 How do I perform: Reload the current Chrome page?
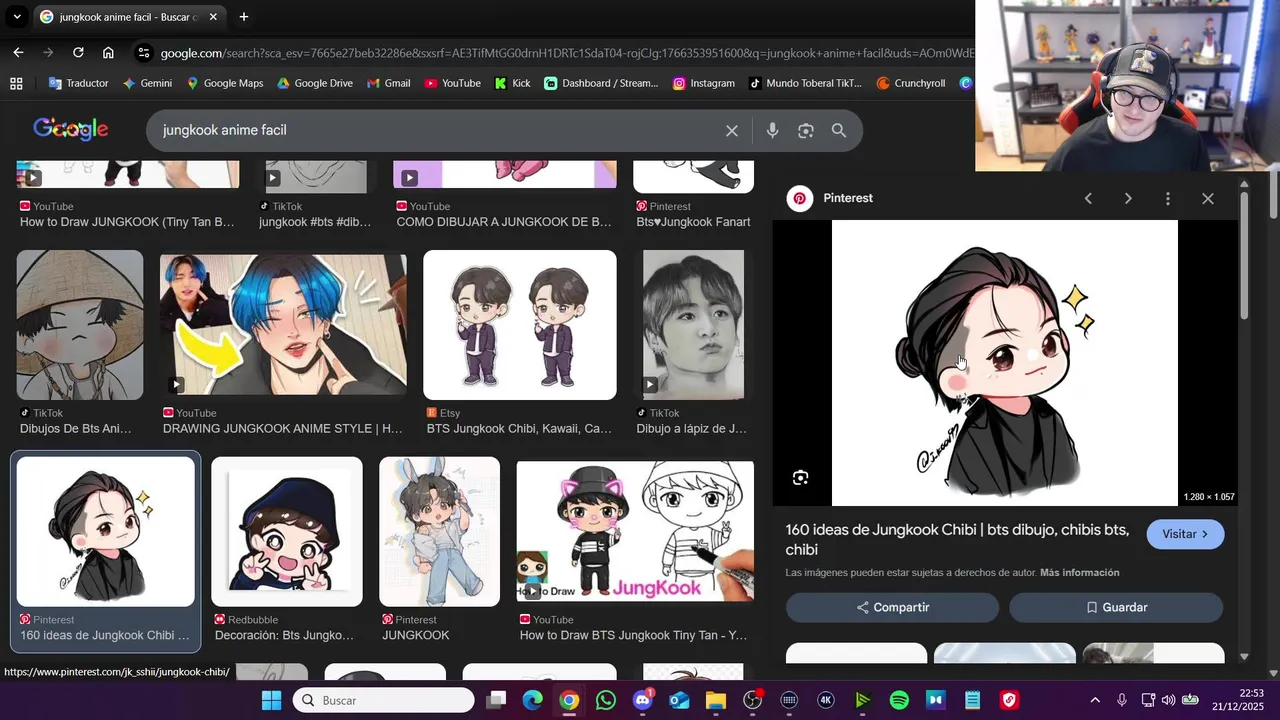pos(78,52)
